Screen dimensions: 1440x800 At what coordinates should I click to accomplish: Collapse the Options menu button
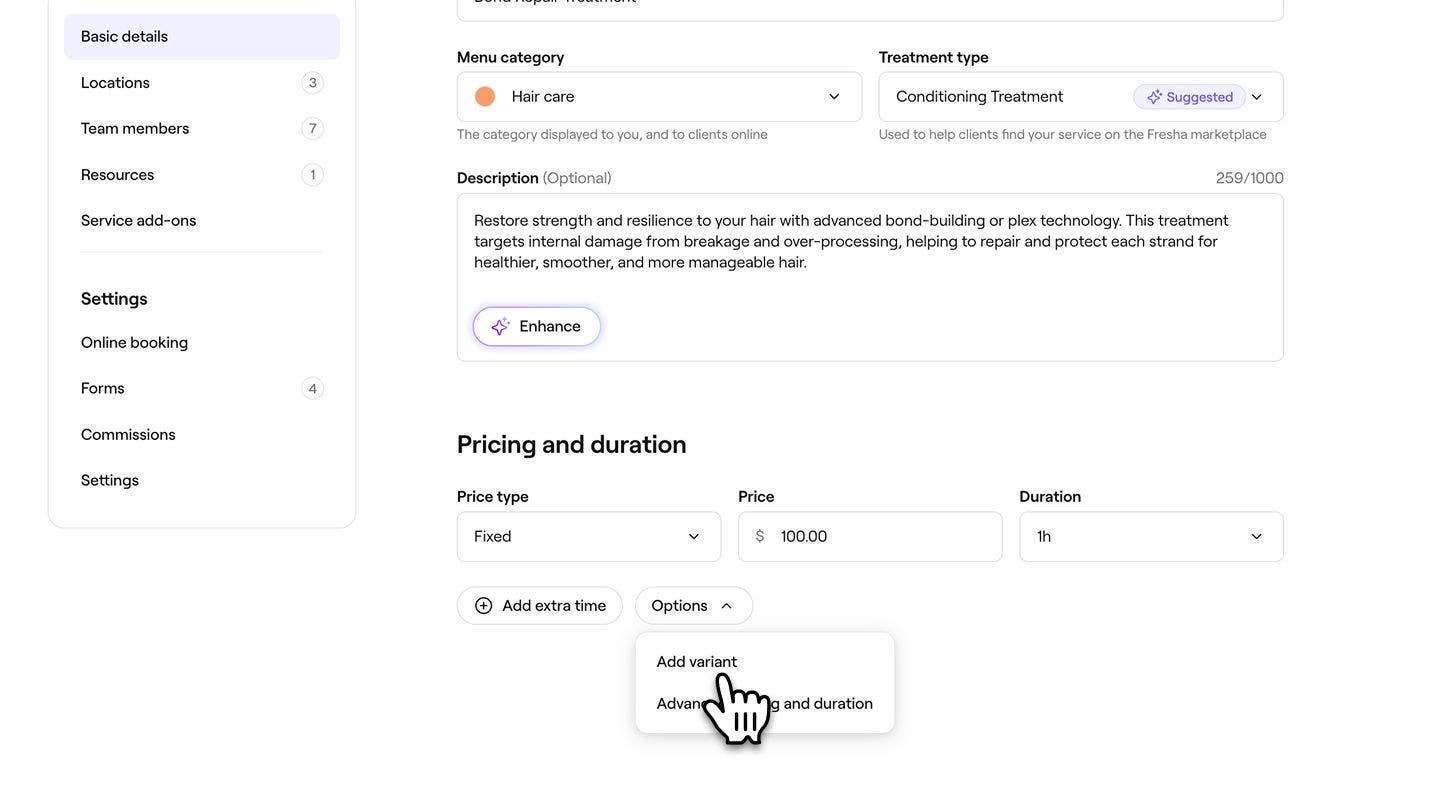coord(693,606)
